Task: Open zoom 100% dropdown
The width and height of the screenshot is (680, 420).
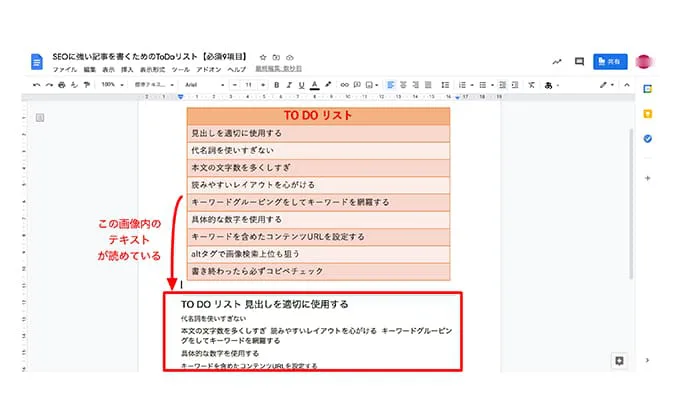Action: pos(112,85)
